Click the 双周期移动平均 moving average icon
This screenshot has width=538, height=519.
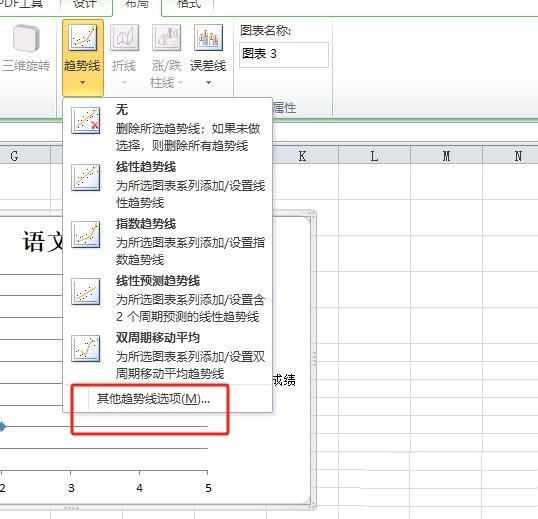[86, 348]
